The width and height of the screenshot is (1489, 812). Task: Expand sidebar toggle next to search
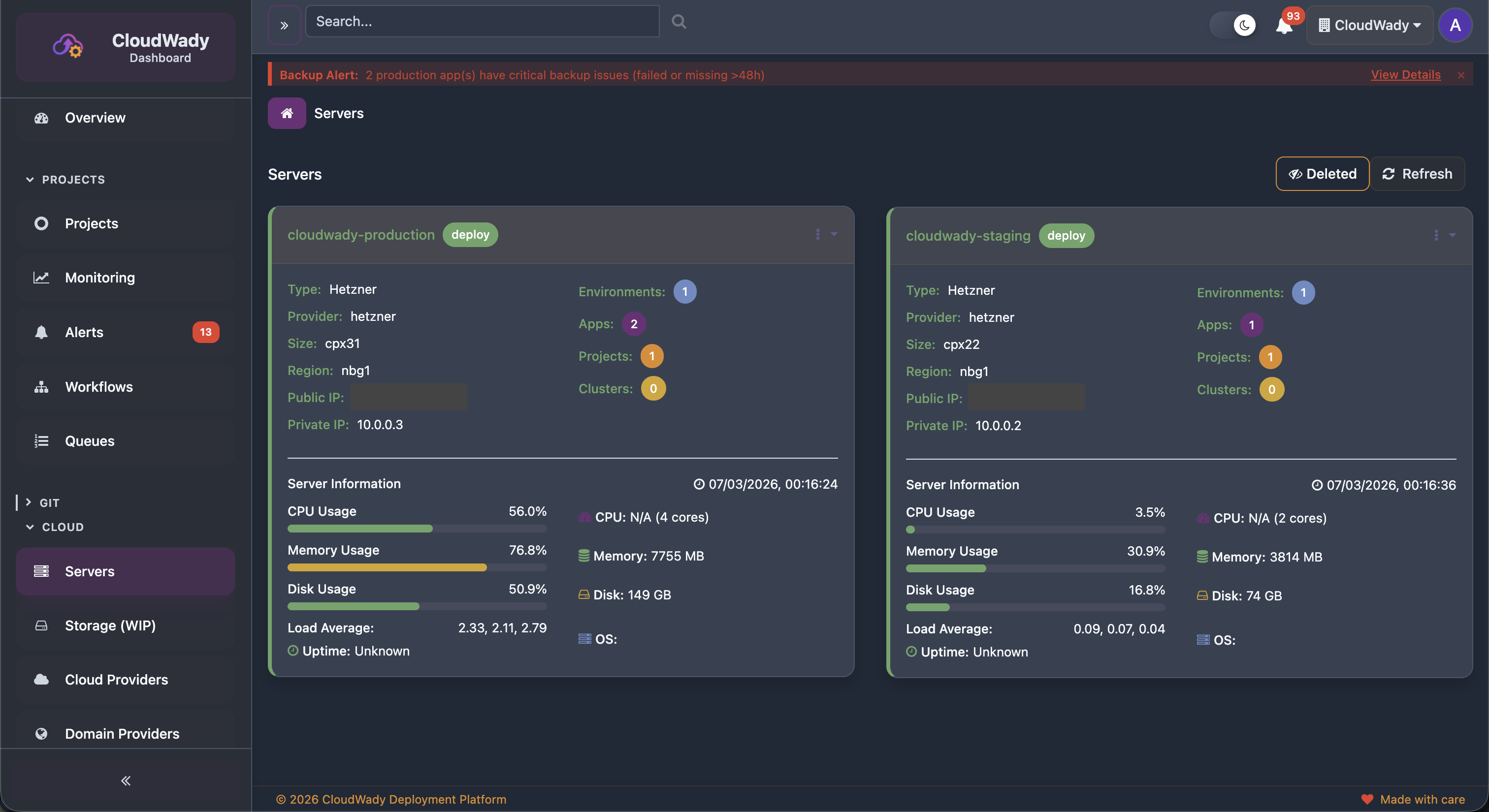pyautogui.click(x=284, y=26)
